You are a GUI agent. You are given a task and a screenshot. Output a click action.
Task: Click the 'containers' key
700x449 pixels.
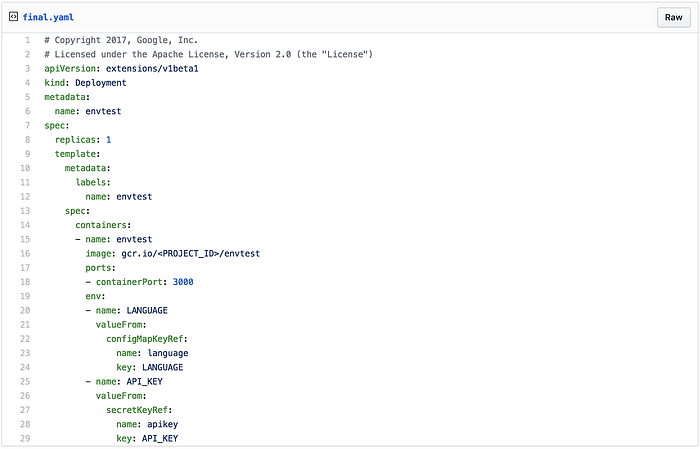tap(101, 225)
